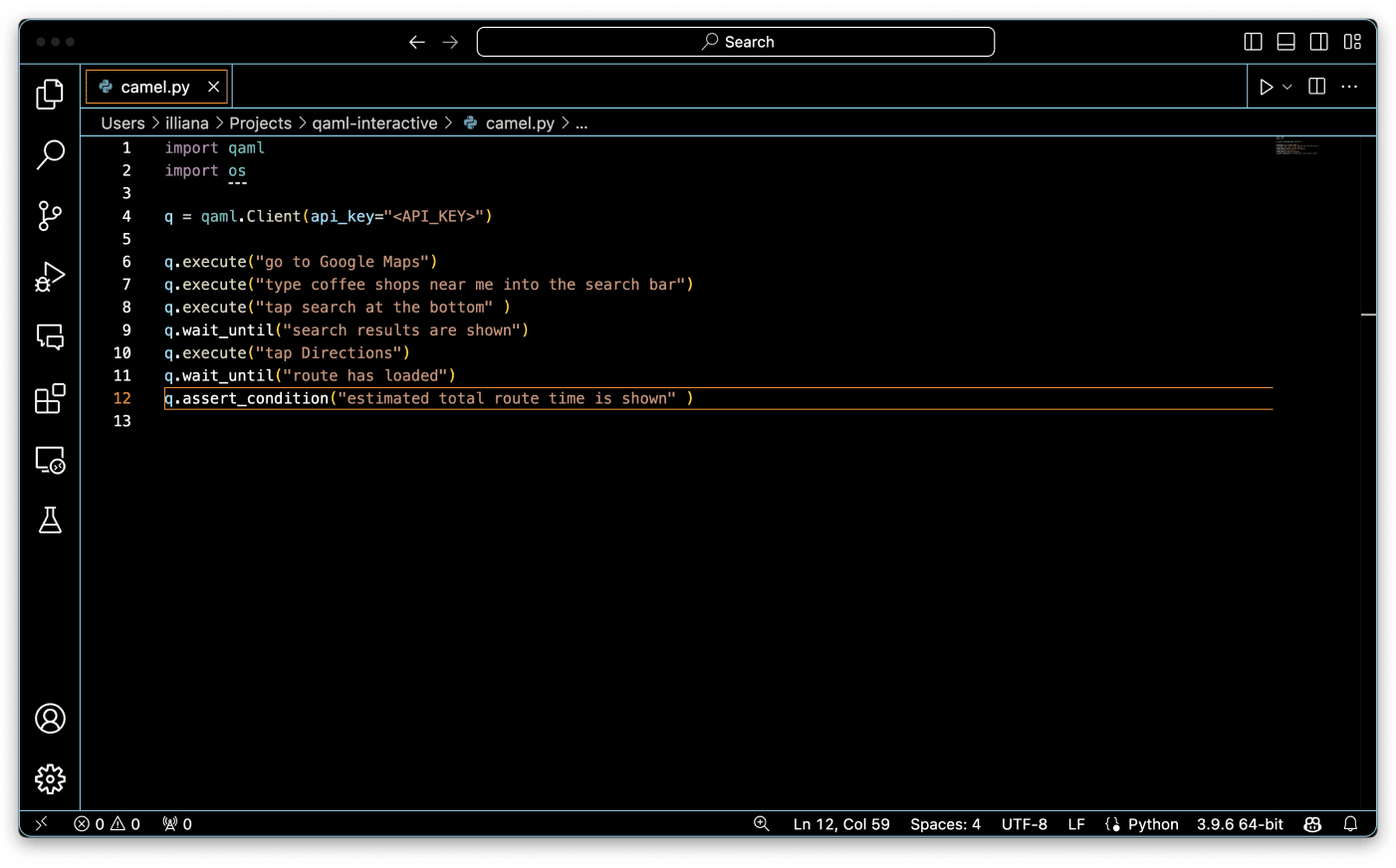Toggle the notifications bell

1351,824
